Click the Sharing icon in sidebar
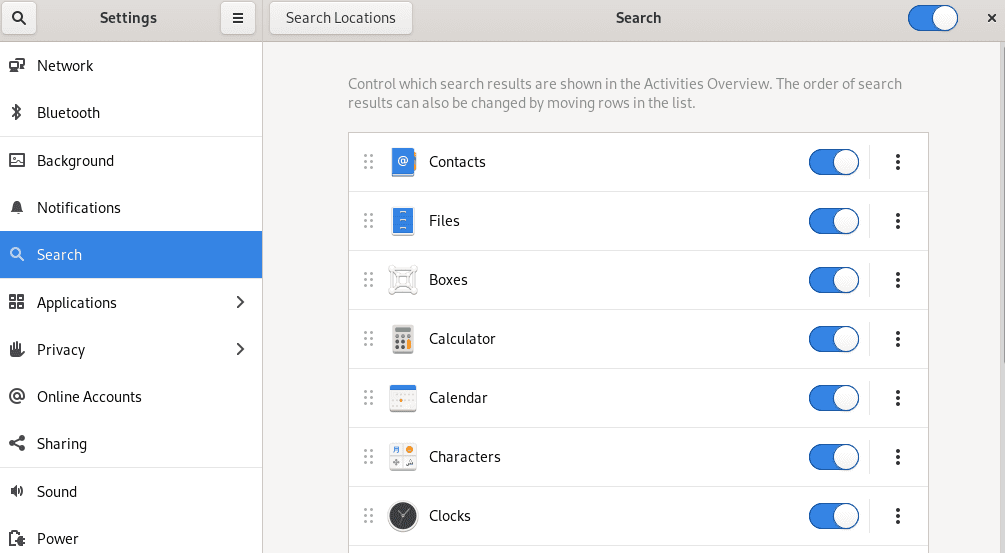This screenshot has height=553, width=1005. click(17, 443)
